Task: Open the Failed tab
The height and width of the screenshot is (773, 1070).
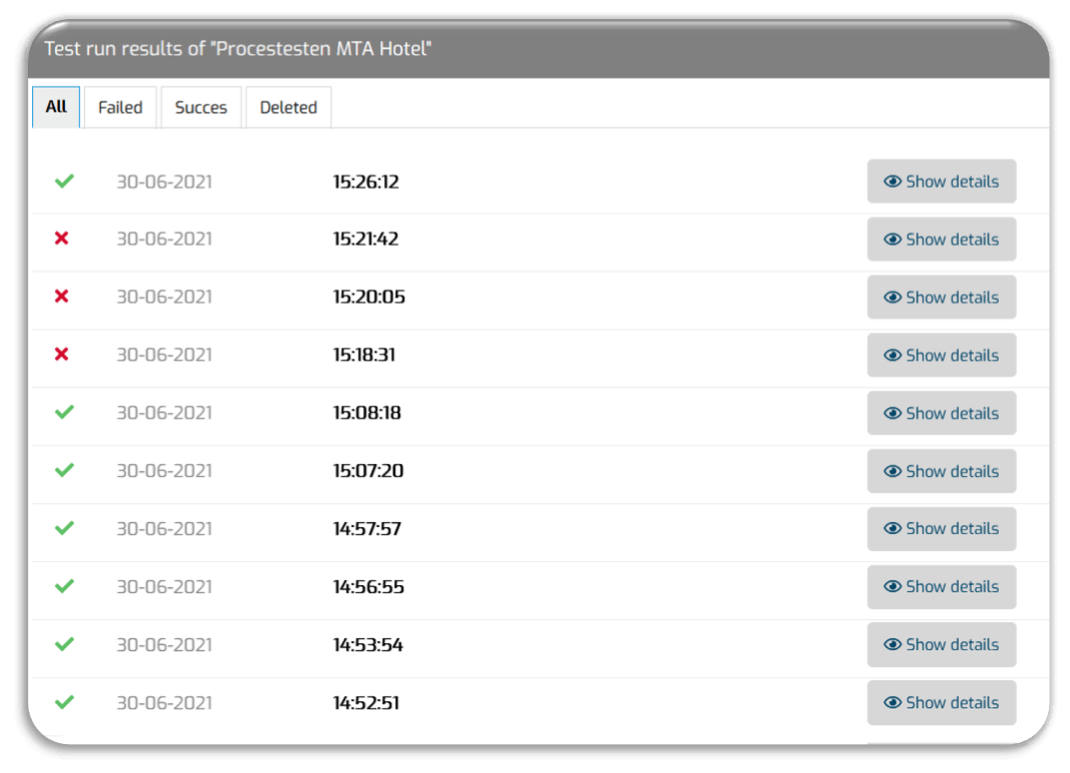Action: [120, 107]
